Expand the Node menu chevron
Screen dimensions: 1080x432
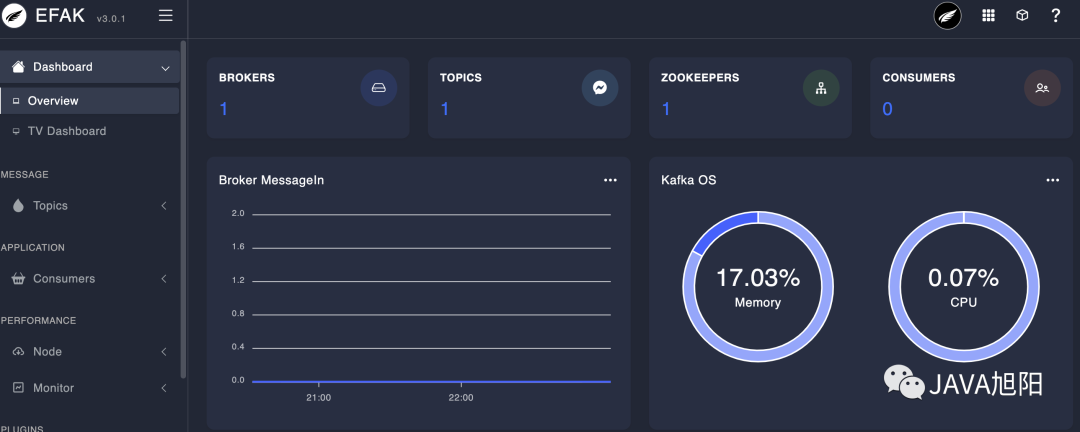164,351
